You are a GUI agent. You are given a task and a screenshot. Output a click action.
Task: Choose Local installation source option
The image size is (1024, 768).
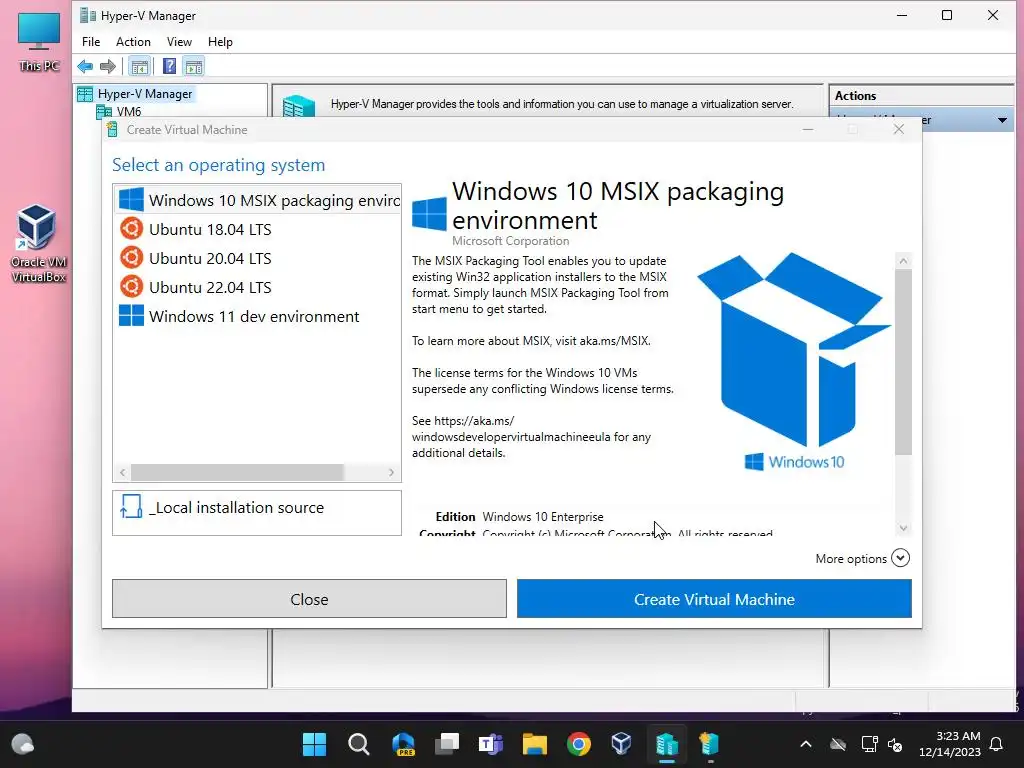click(257, 513)
